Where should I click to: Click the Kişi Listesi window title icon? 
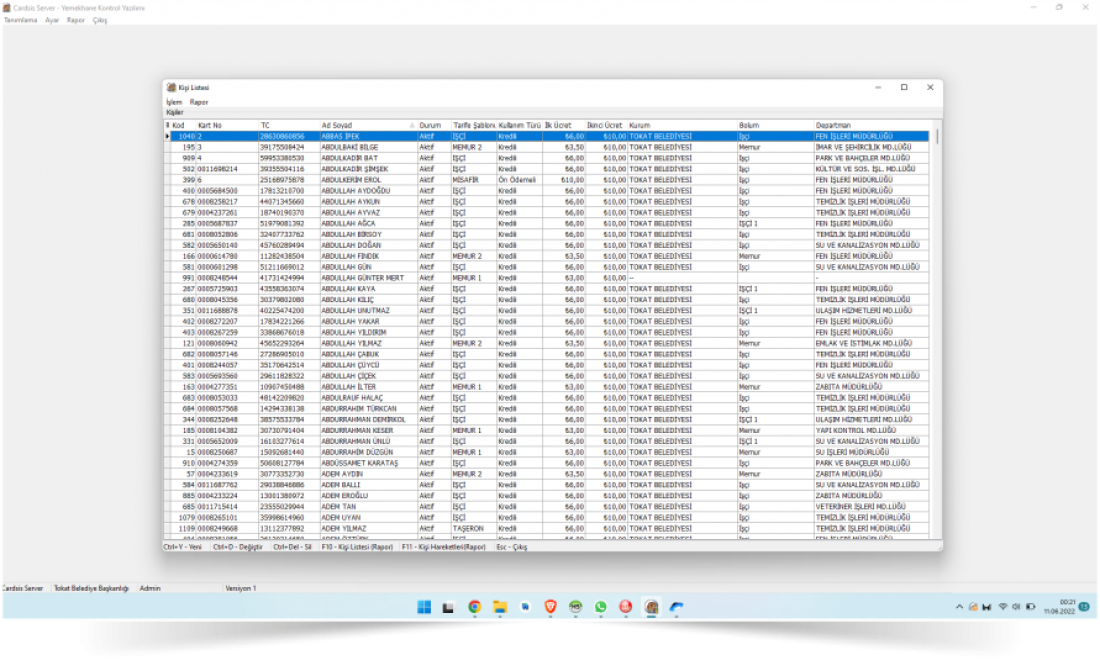[x=171, y=88]
